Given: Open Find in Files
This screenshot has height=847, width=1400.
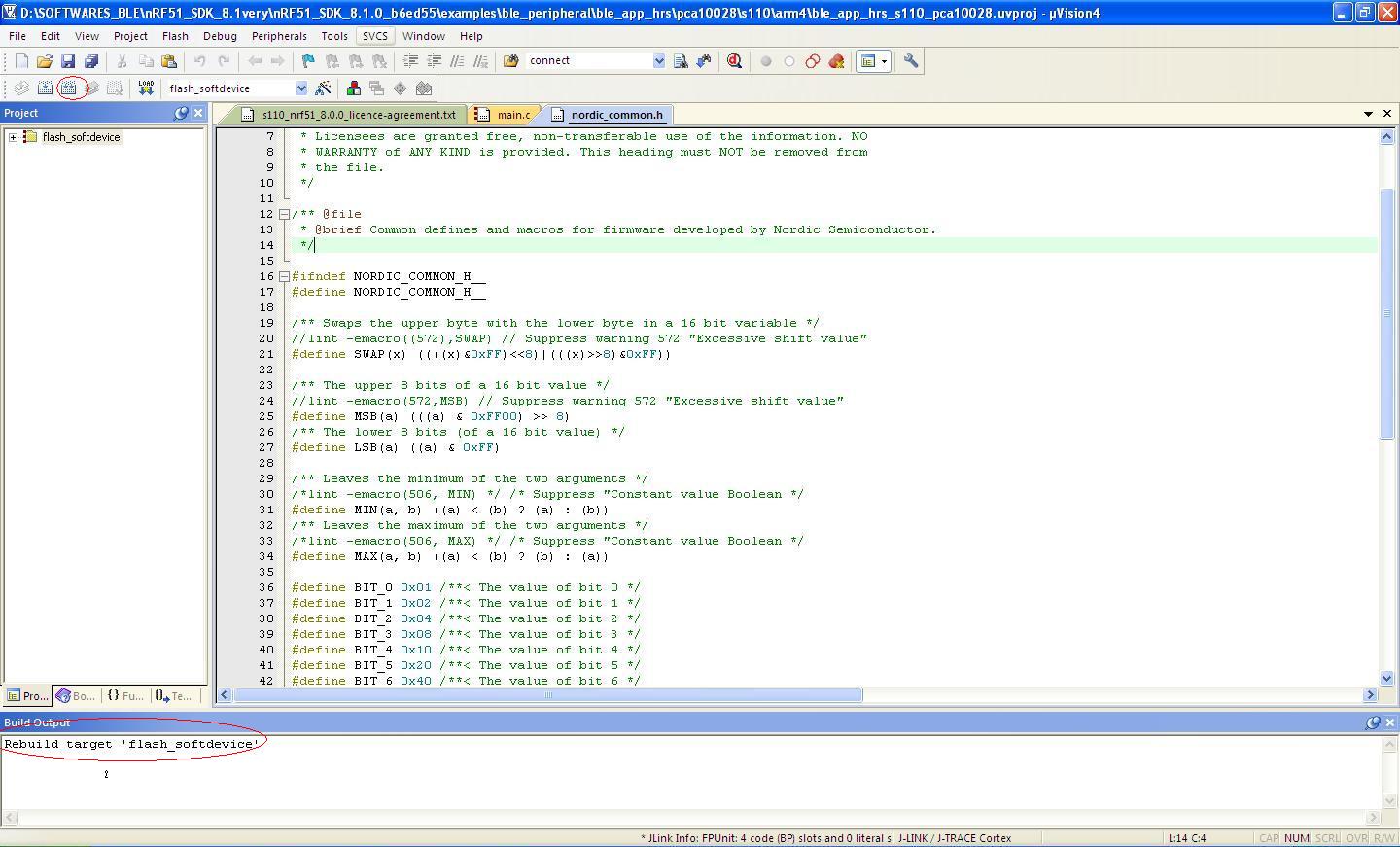Looking at the screenshot, I should coord(510,61).
